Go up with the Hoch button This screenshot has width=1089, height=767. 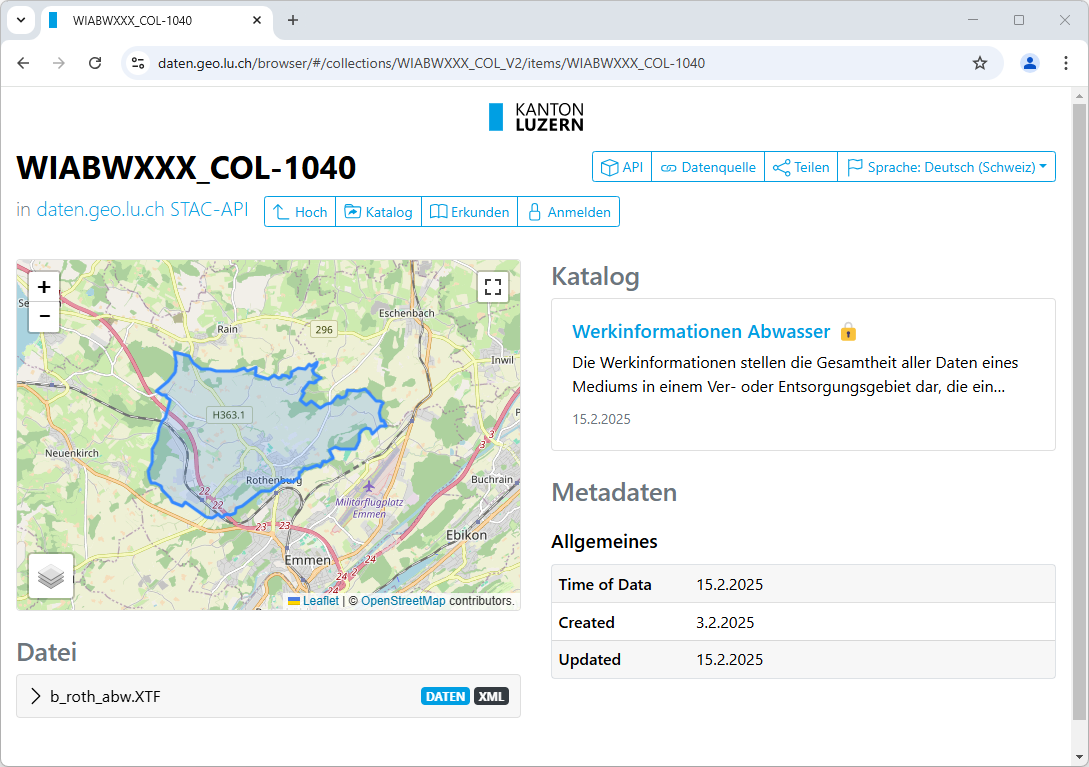(300, 212)
